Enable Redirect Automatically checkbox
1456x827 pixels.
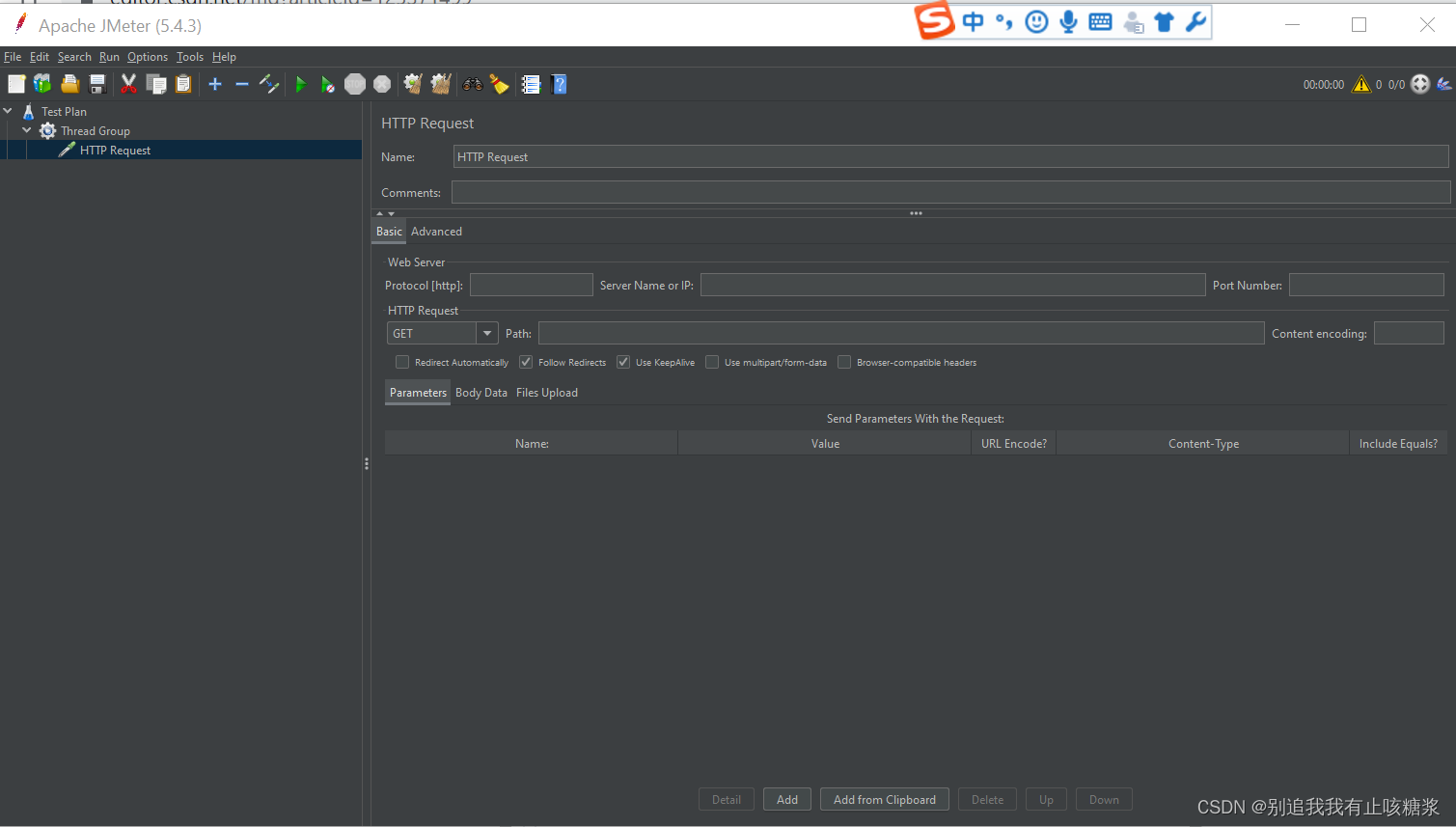[402, 362]
